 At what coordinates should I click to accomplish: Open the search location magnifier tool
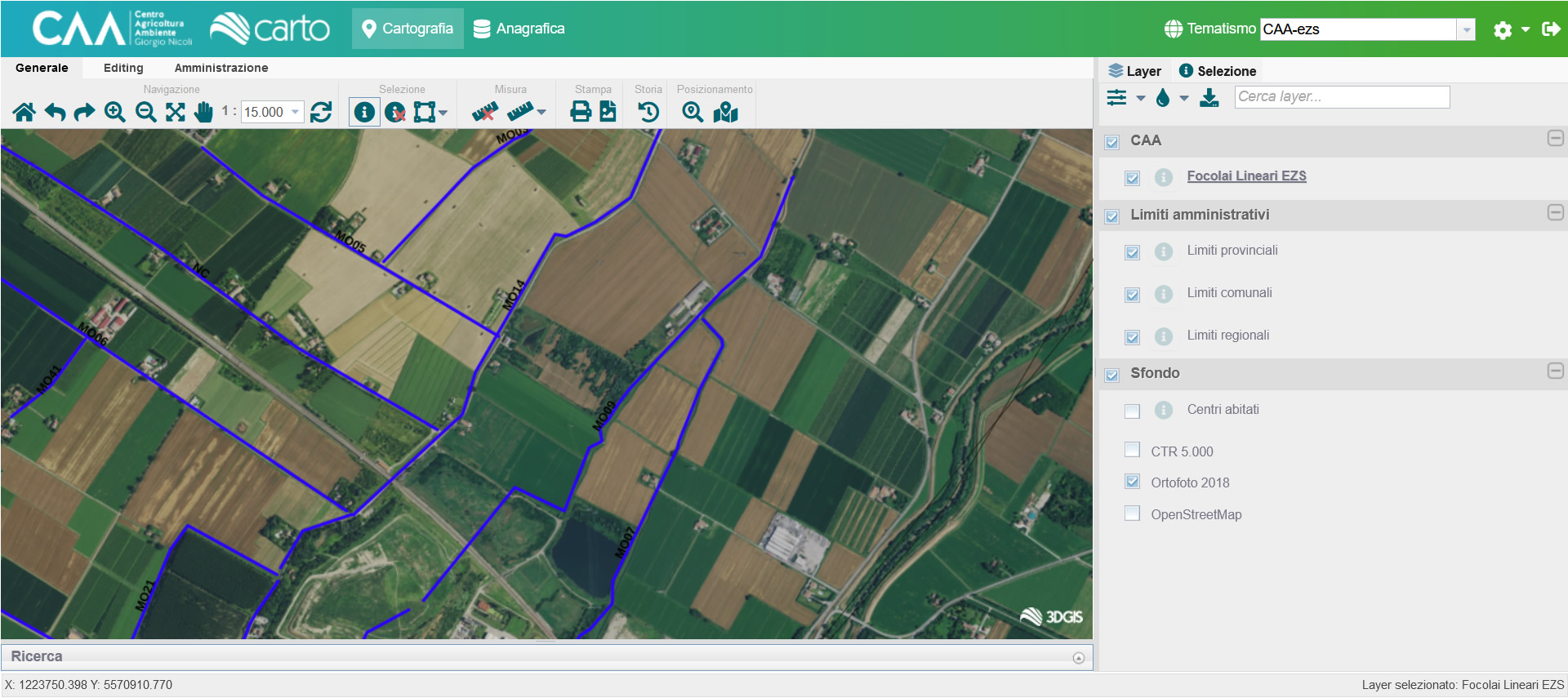coord(693,112)
